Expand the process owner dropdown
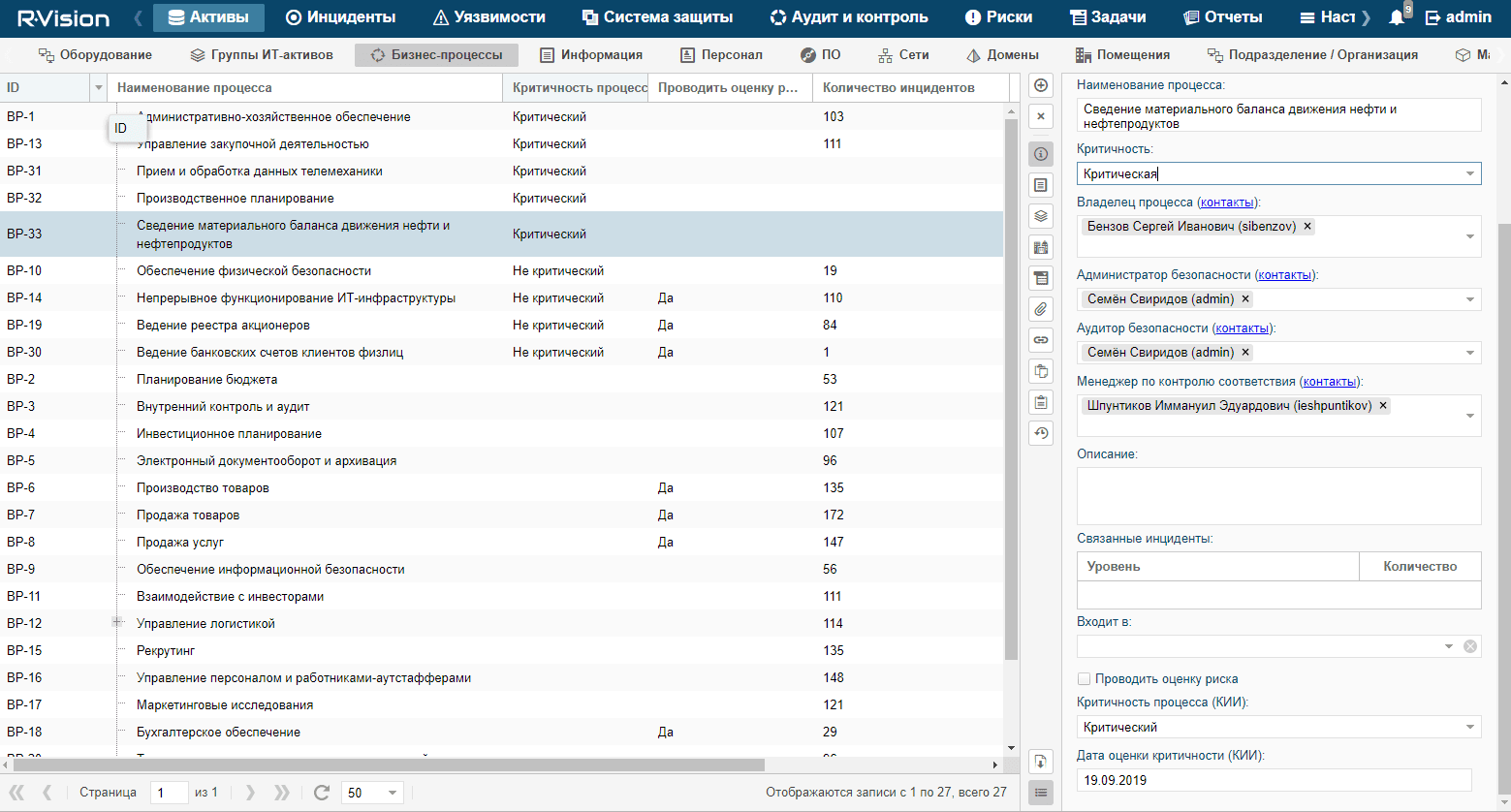The width and height of the screenshot is (1511, 812). (x=1470, y=236)
